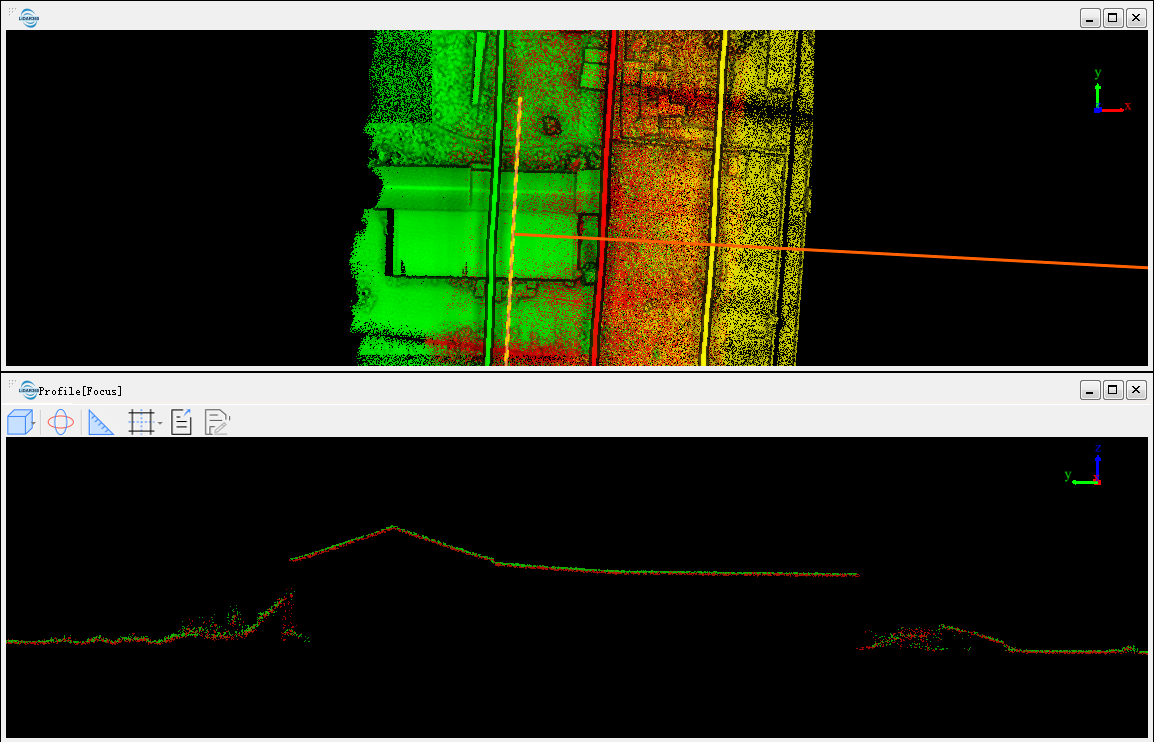This screenshot has height=742, width=1154.
Task: Click the edit note document icon
Action: pyautogui.click(x=217, y=422)
